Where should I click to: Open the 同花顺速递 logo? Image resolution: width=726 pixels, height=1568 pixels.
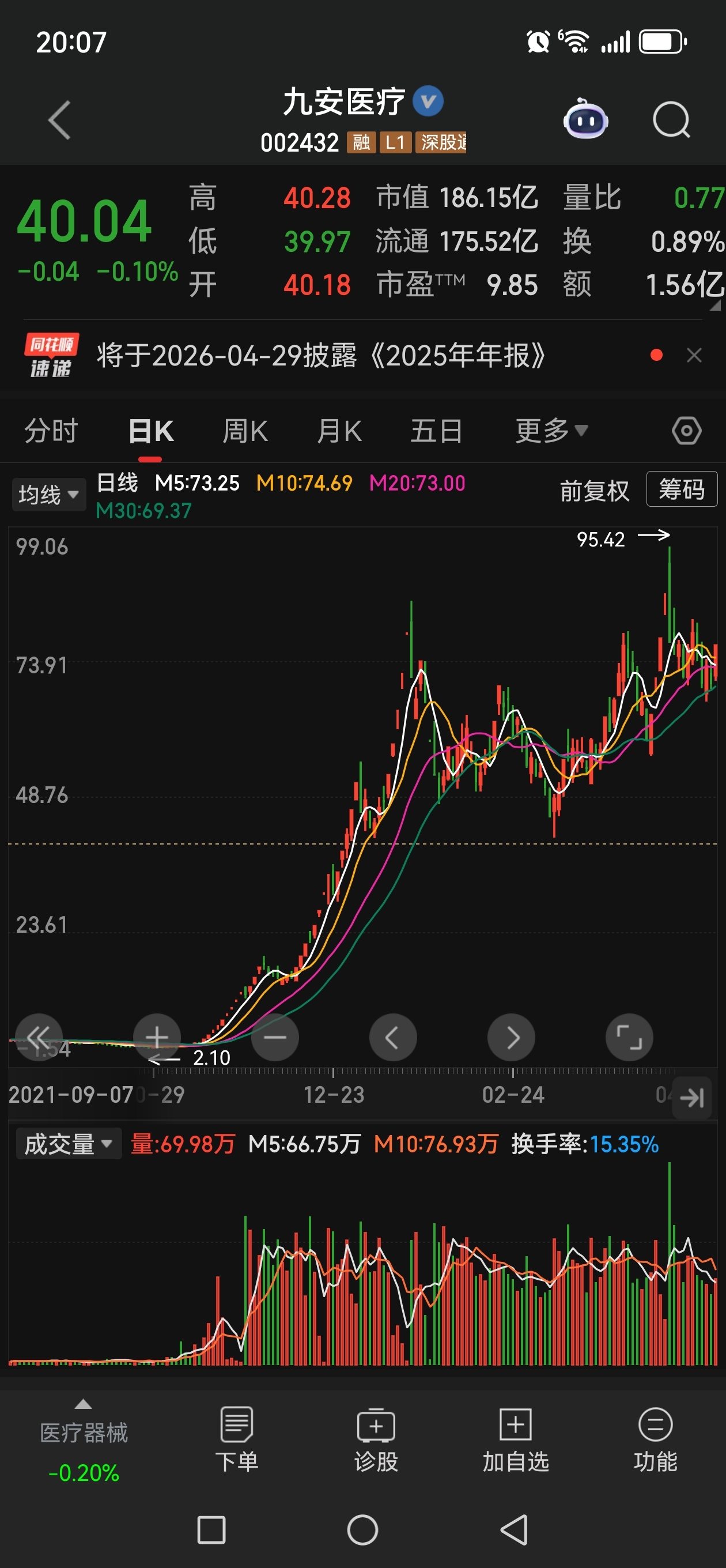click(51, 356)
